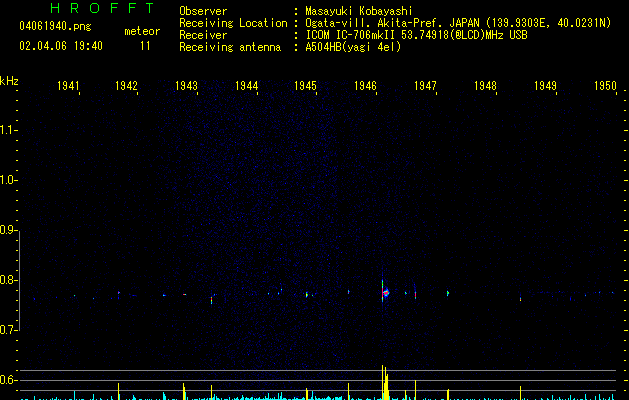
Task: Click the 1942 time axis label
Action: (x=126, y=86)
